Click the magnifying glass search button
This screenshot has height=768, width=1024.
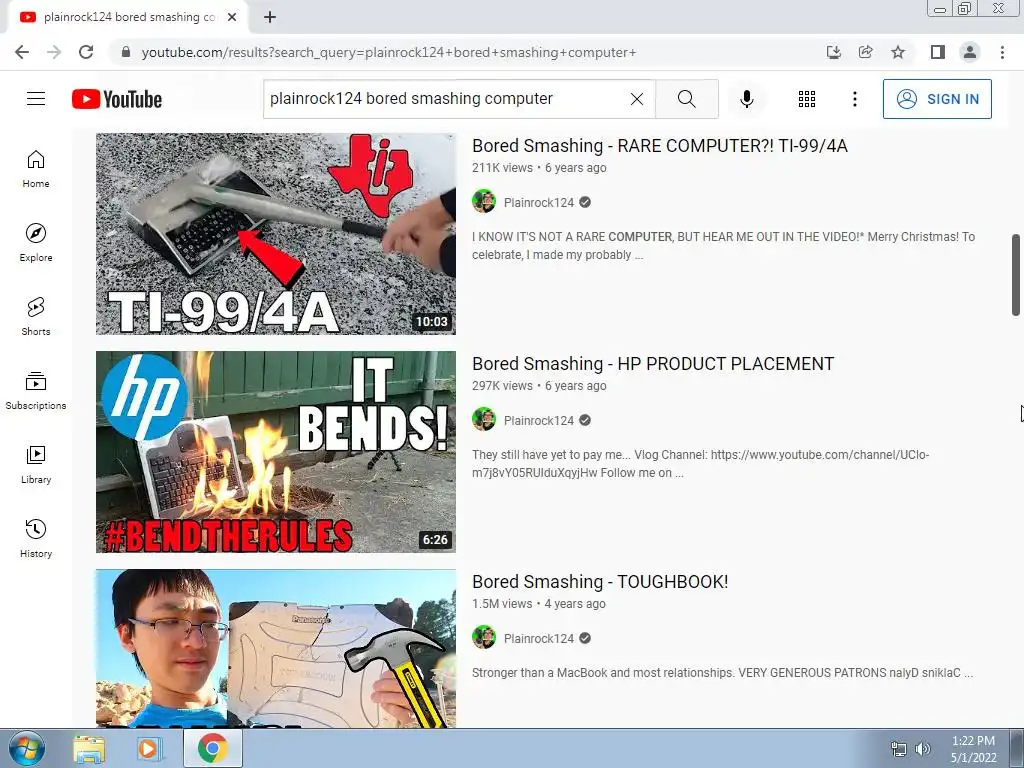[686, 99]
